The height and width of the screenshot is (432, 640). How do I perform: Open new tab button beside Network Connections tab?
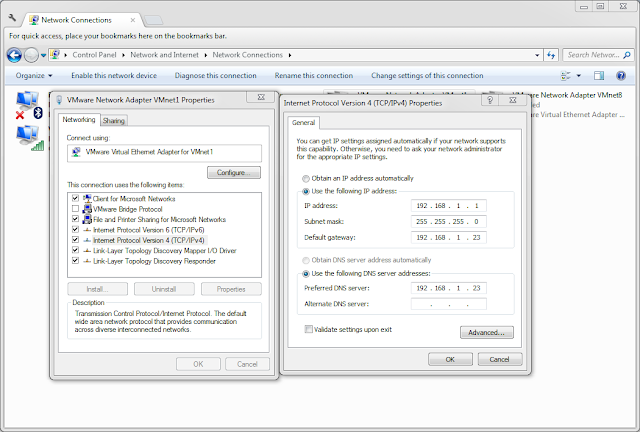(153, 20)
